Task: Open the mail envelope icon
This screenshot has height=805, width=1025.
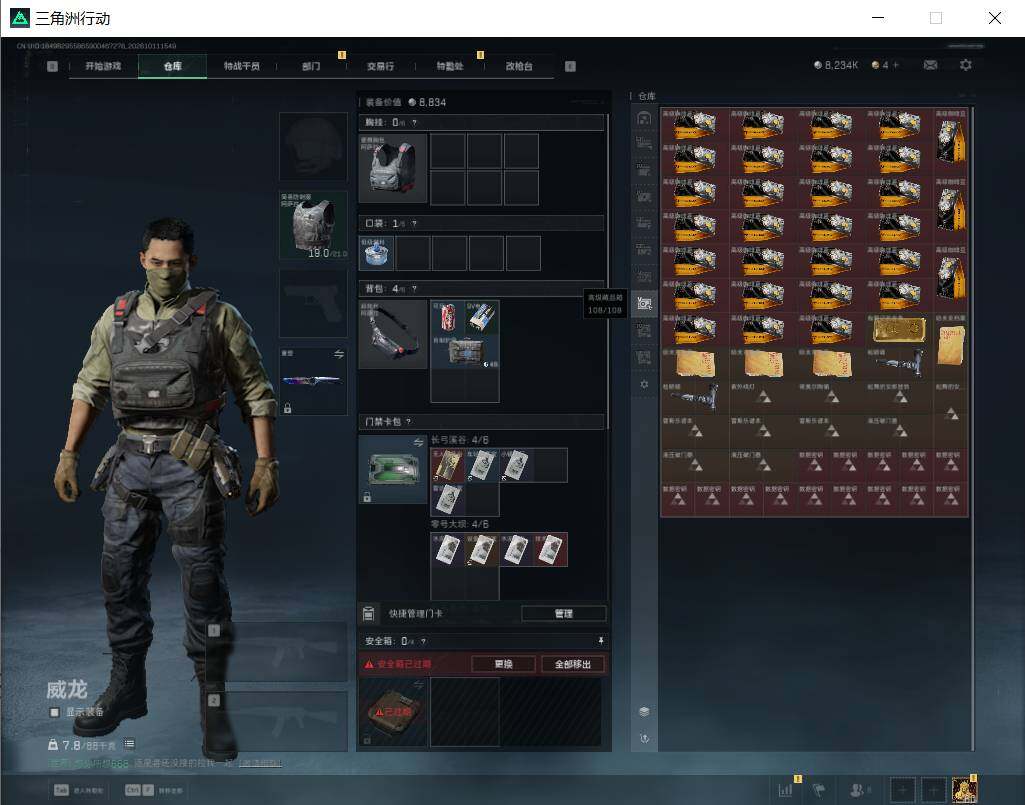Action: [930, 65]
